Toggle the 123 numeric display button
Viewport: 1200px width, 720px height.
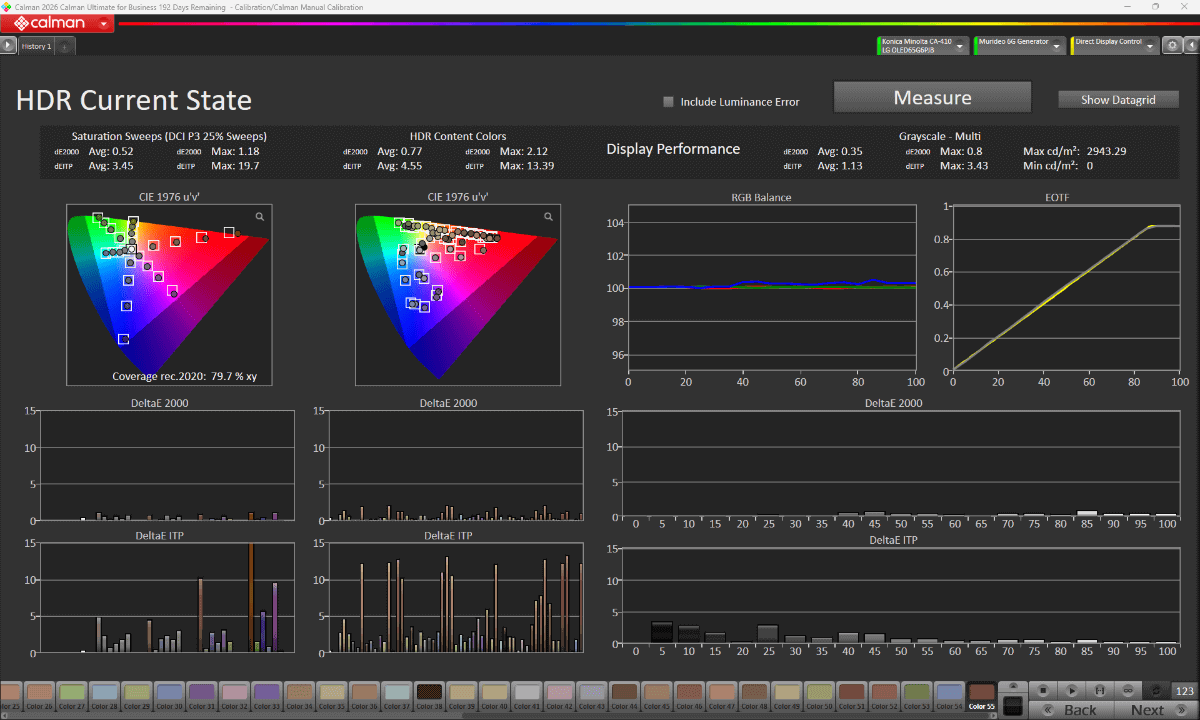pos(1184,691)
